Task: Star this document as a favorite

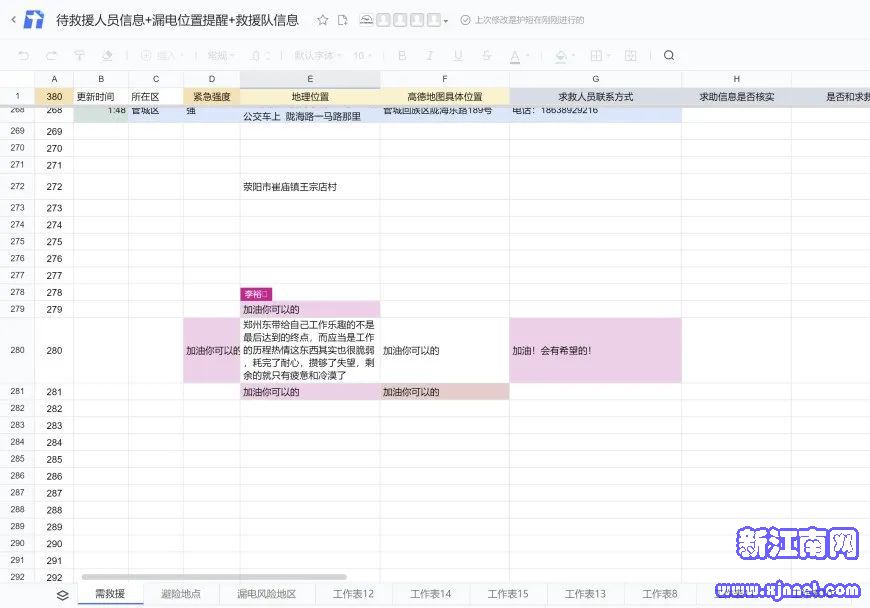Action: 322,21
